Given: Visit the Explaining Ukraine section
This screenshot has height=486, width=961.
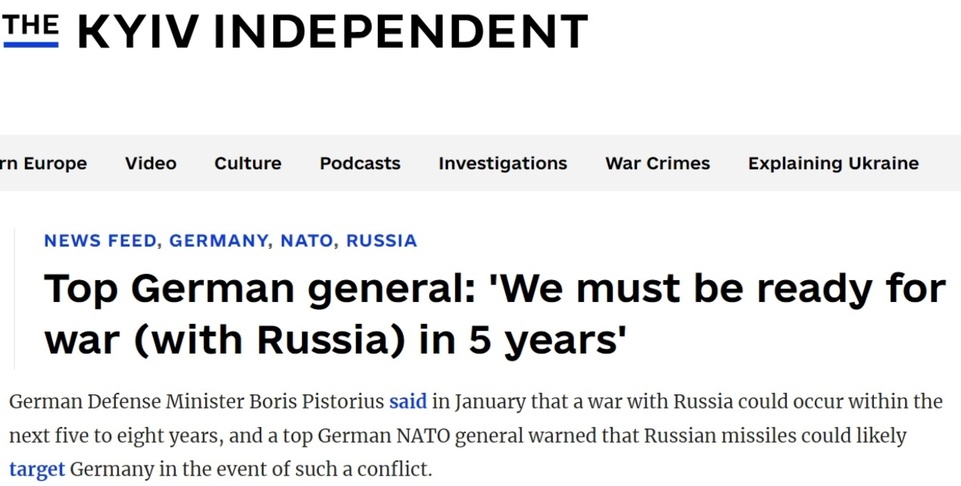Looking at the screenshot, I should 833,163.
